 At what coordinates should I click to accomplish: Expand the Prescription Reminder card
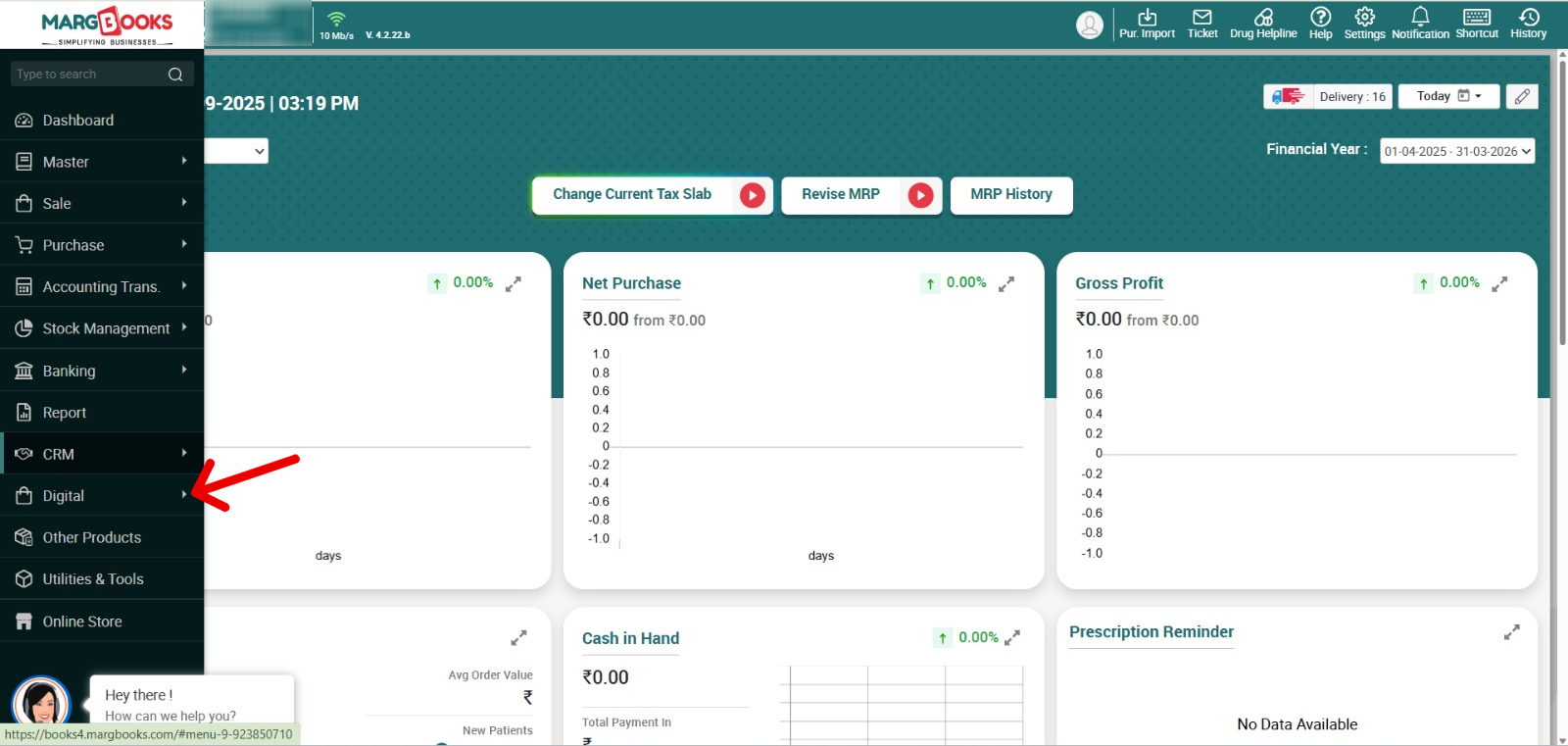tap(1512, 632)
